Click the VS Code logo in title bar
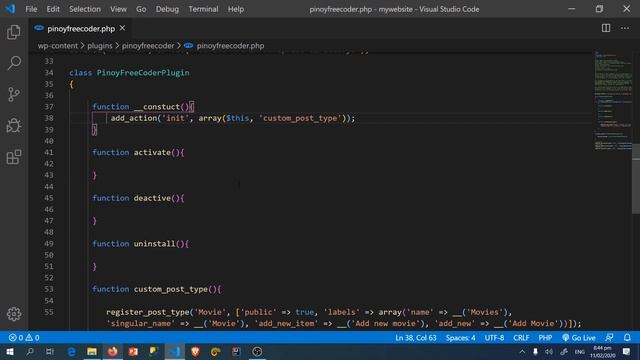This screenshot has height=360, width=640. [x=10, y=9]
